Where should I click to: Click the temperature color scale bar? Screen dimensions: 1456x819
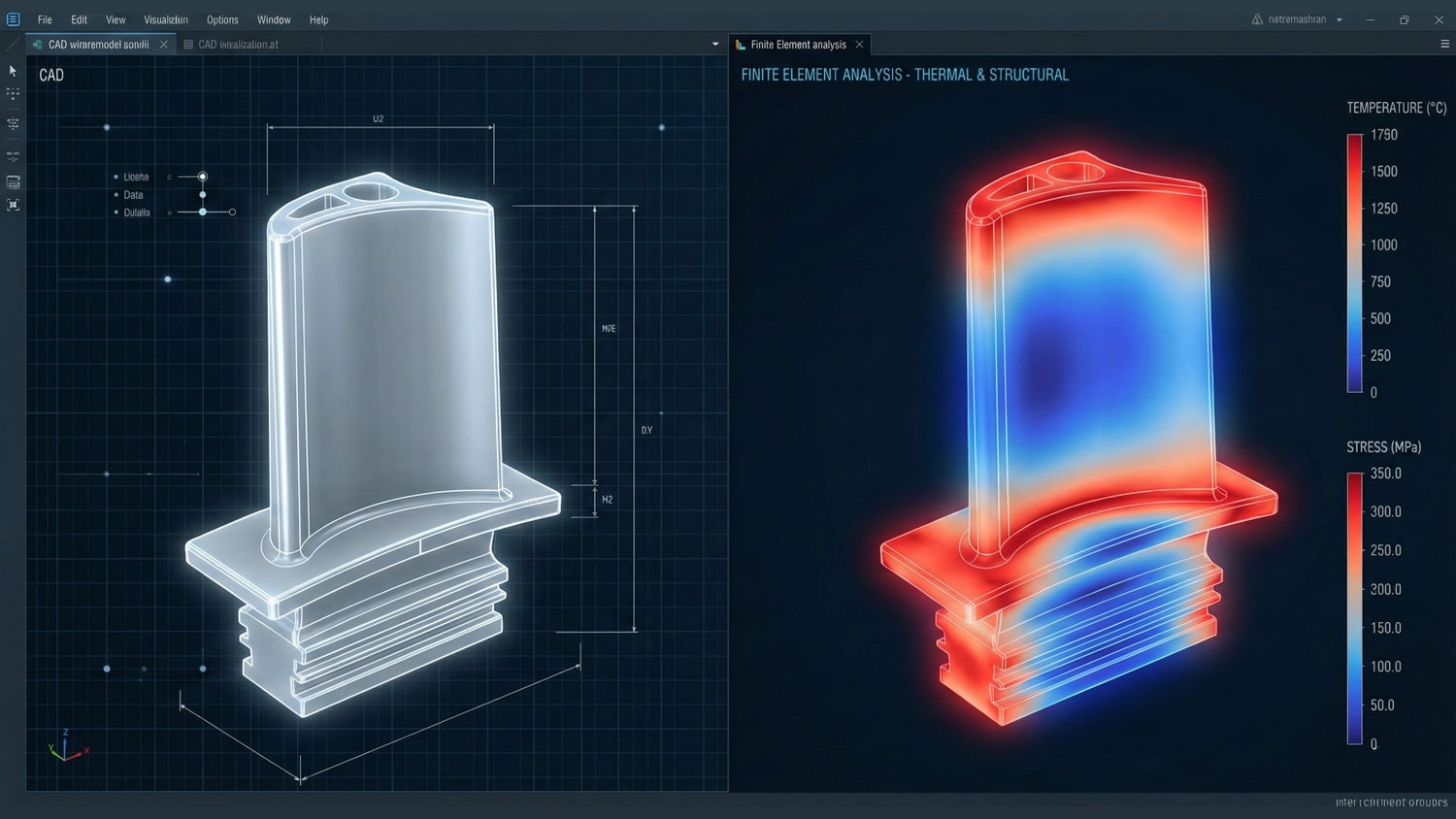click(x=1354, y=263)
